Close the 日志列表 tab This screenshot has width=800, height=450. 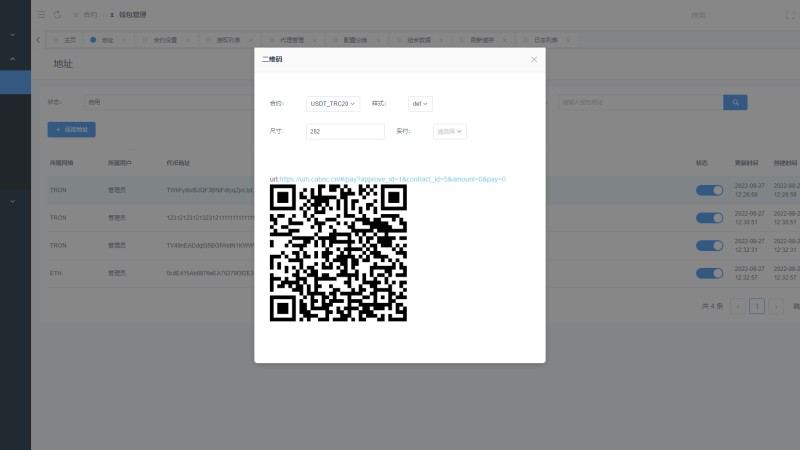pyautogui.click(x=568, y=40)
